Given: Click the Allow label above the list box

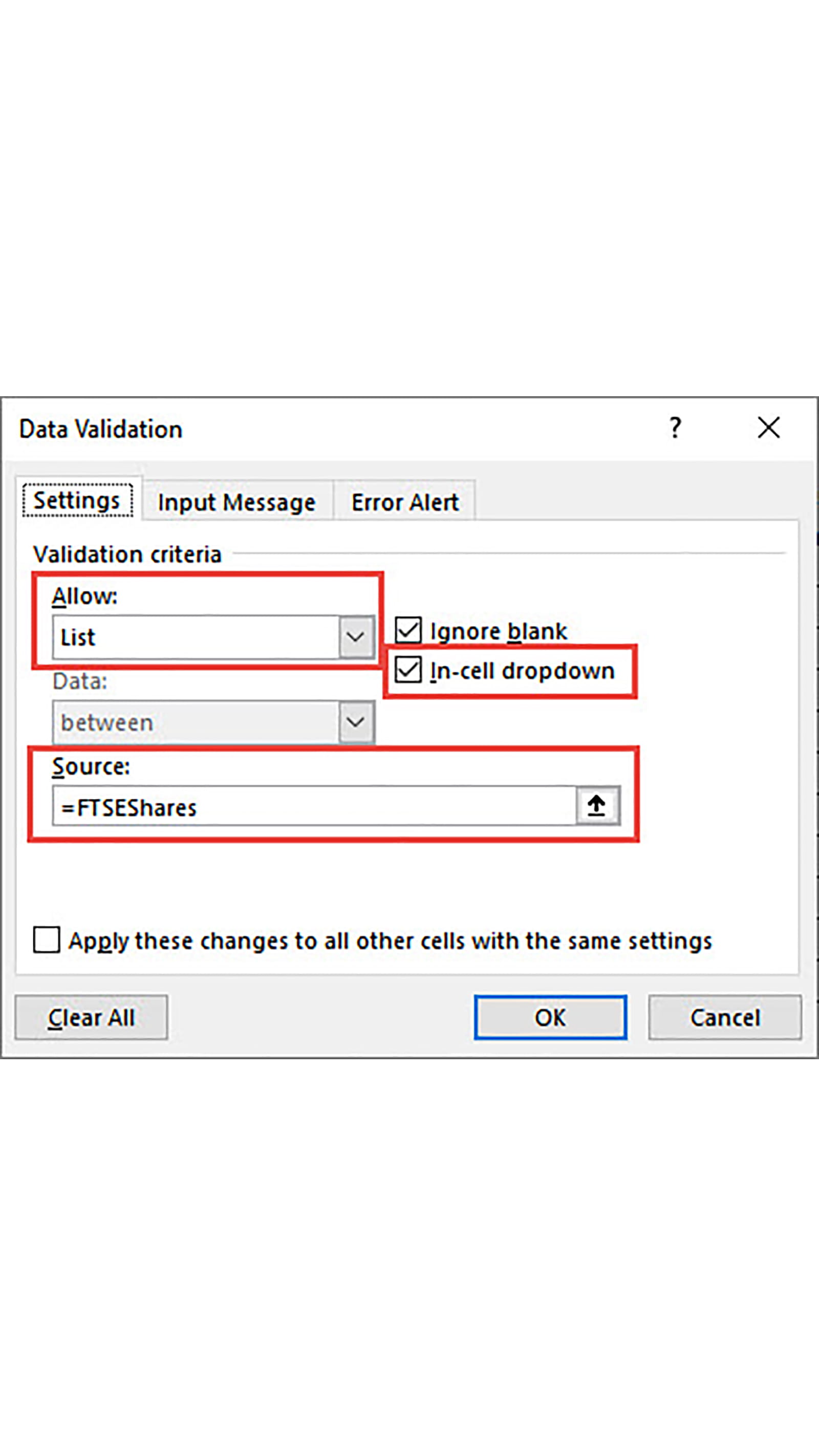Looking at the screenshot, I should coord(85,596).
